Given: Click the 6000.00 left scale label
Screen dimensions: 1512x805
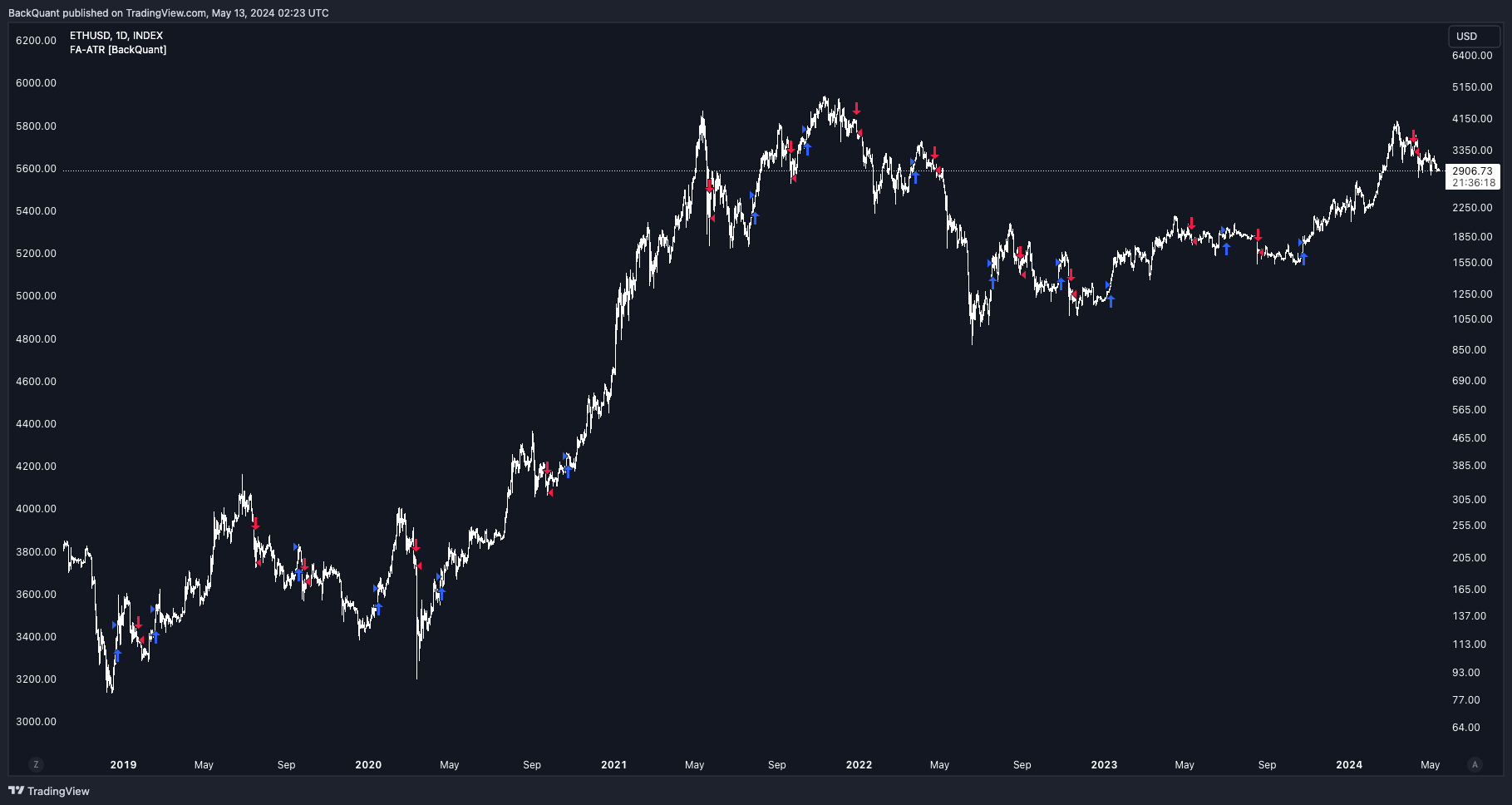Looking at the screenshot, I should pos(37,83).
